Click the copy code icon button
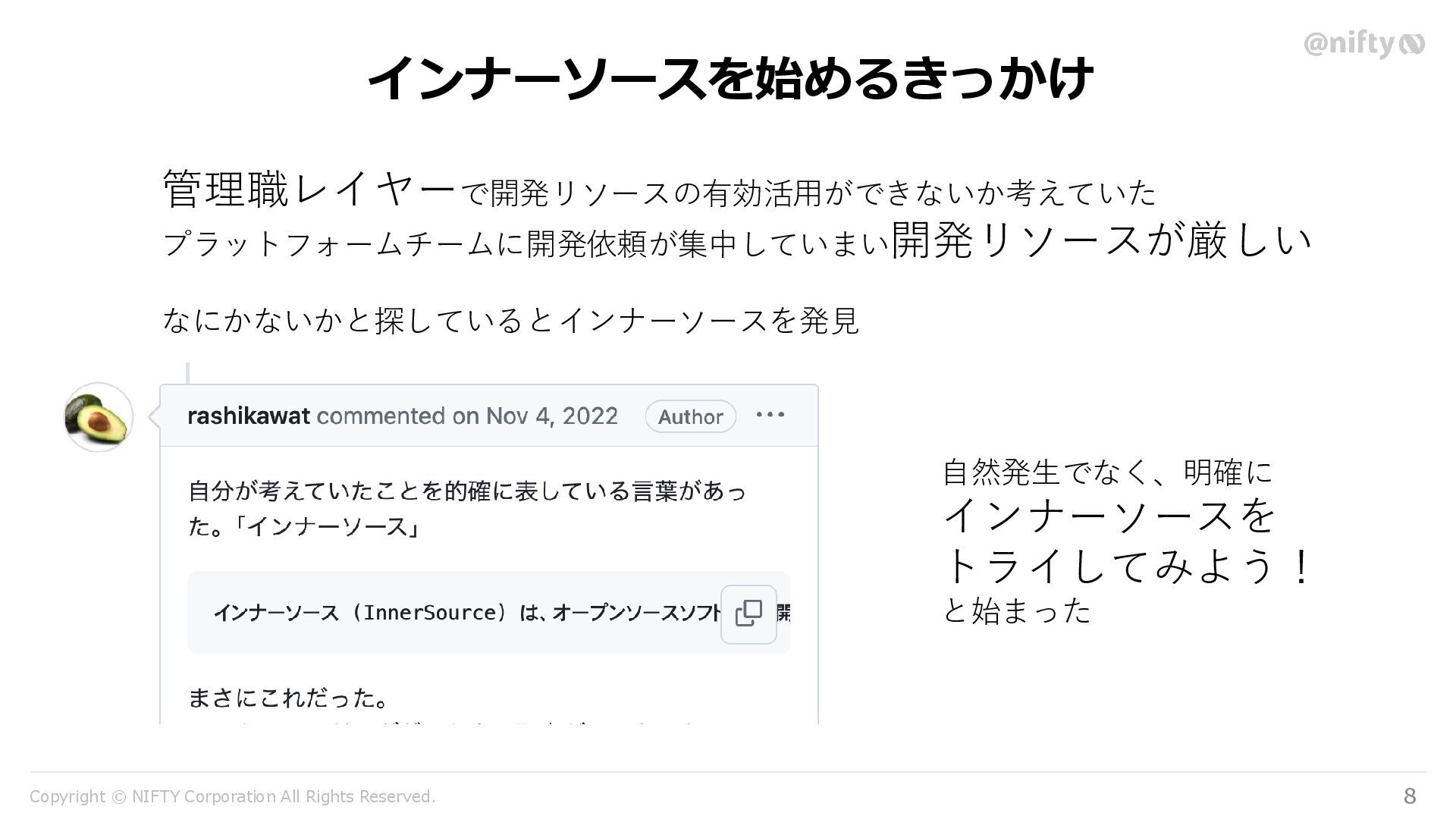The width and height of the screenshot is (1456, 819). pos(748,613)
